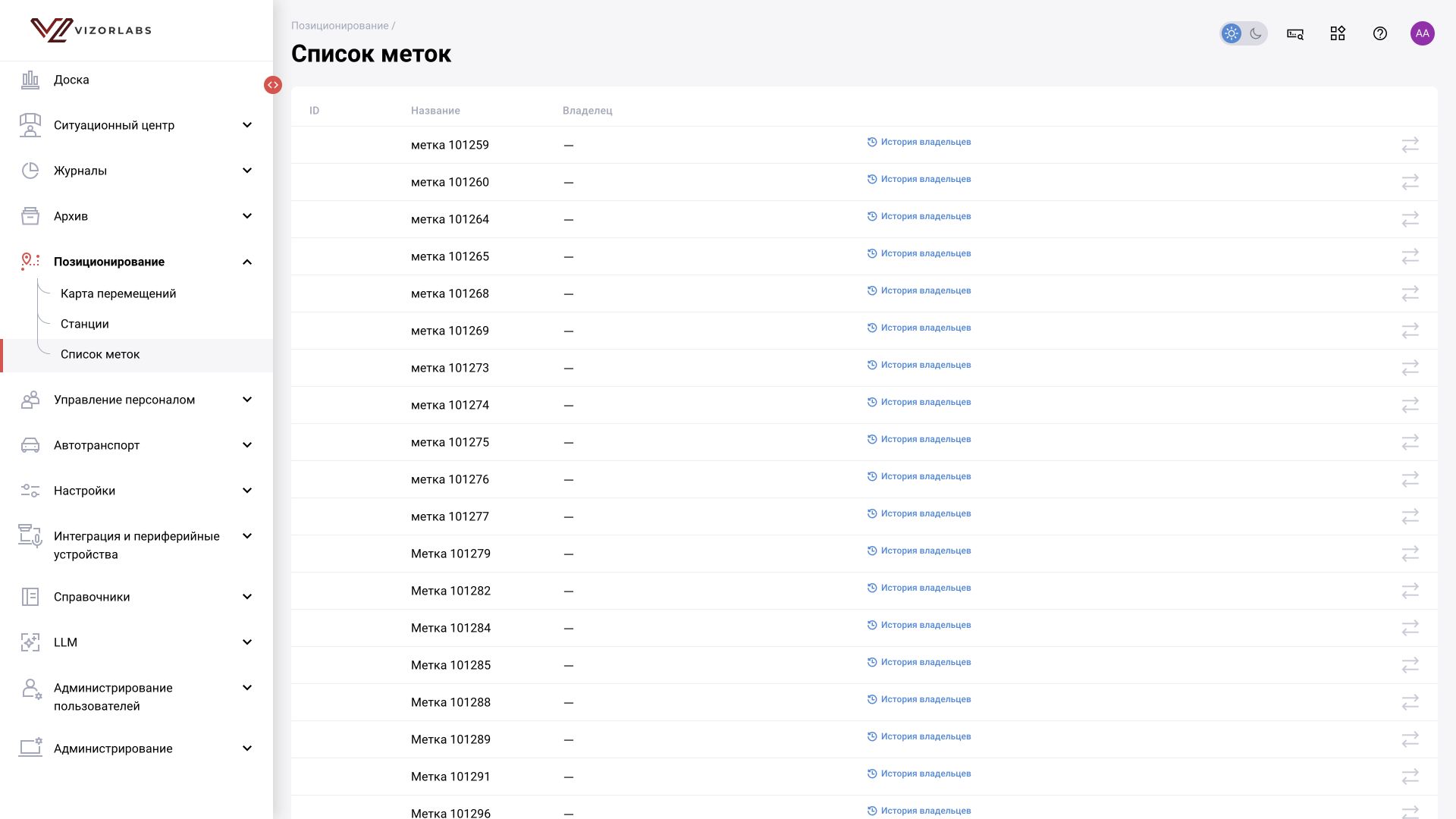The image size is (1456, 819).
Task: Click transfer arrows icon for метка 101274
Action: click(x=1410, y=405)
